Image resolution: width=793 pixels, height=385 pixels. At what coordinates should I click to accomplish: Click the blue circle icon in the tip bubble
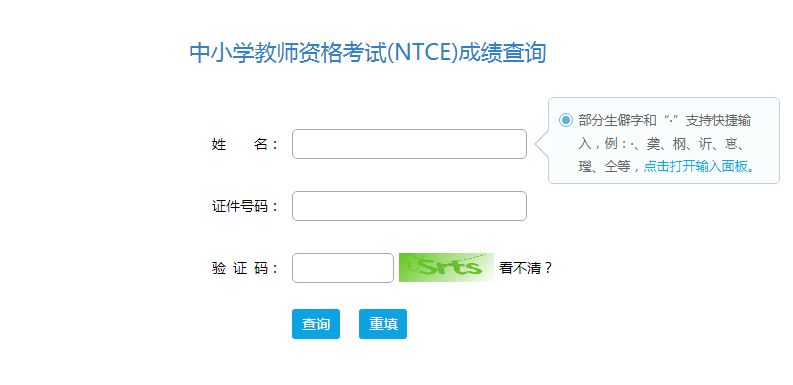coord(566,120)
